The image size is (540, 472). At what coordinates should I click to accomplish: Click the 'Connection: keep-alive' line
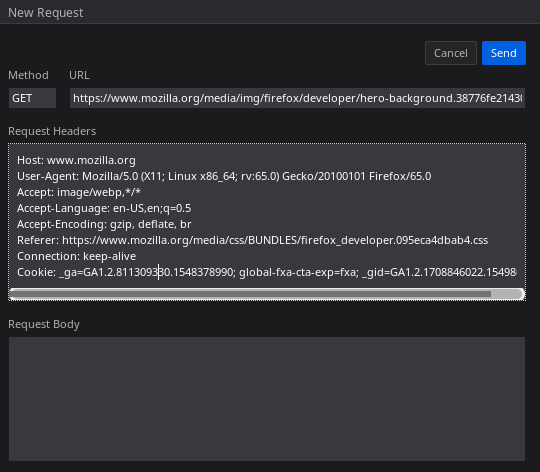[76, 256]
